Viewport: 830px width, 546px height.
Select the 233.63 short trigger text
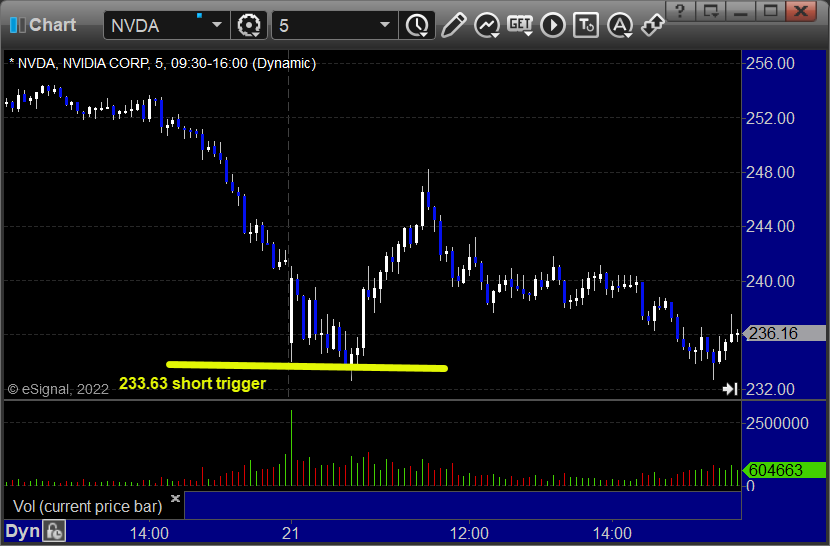tap(192, 383)
